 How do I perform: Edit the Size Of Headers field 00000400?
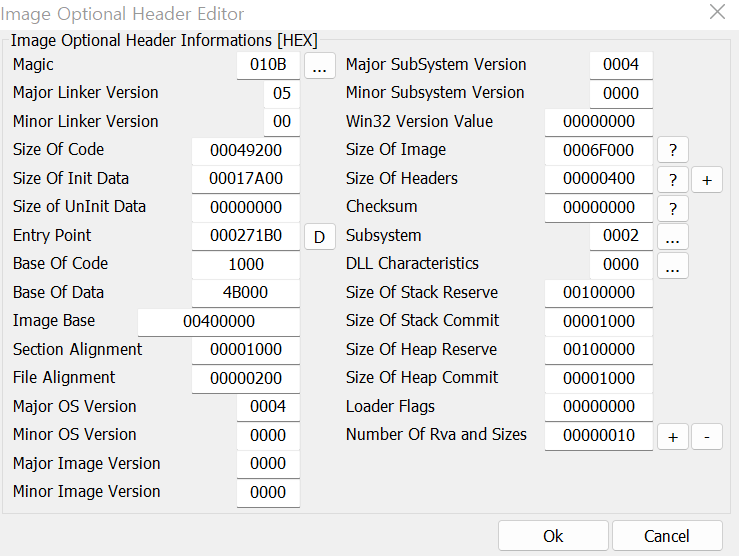click(x=599, y=179)
